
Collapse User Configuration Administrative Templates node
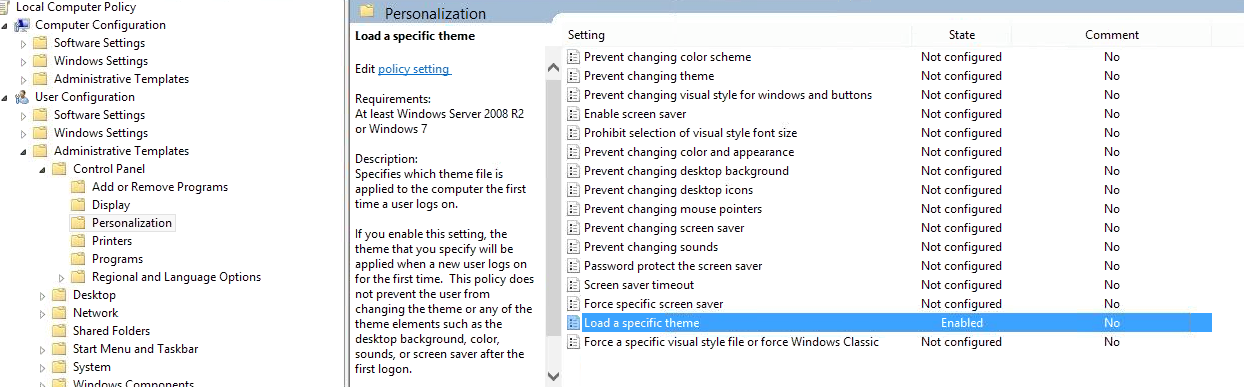pos(24,151)
